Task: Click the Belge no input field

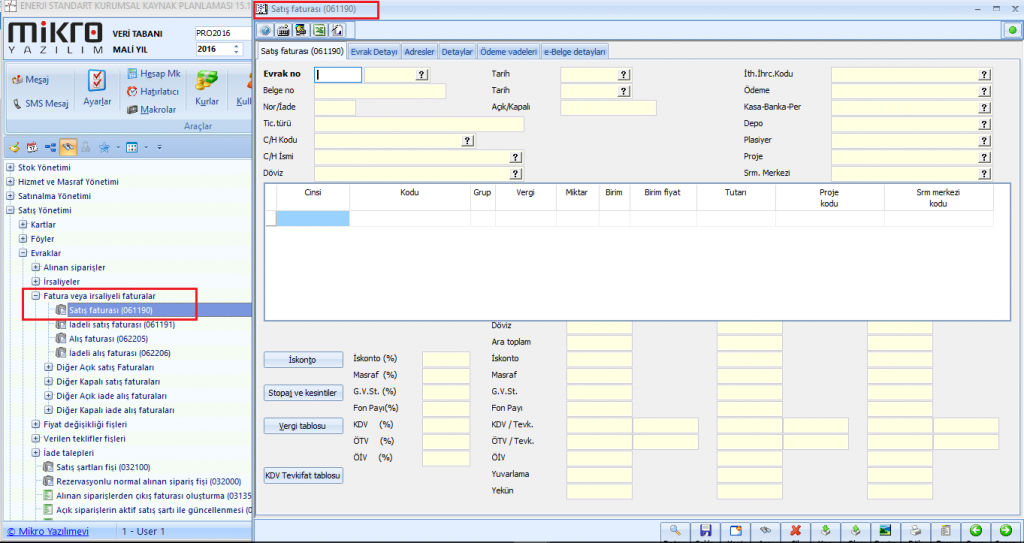Action: coord(380,91)
